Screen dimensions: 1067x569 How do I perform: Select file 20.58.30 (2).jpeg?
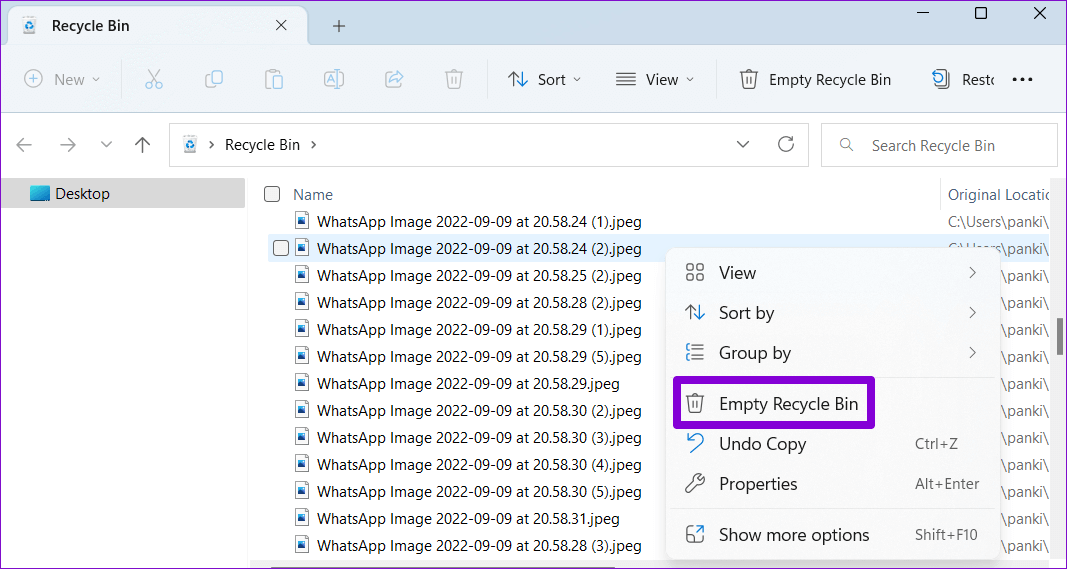click(479, 410)
